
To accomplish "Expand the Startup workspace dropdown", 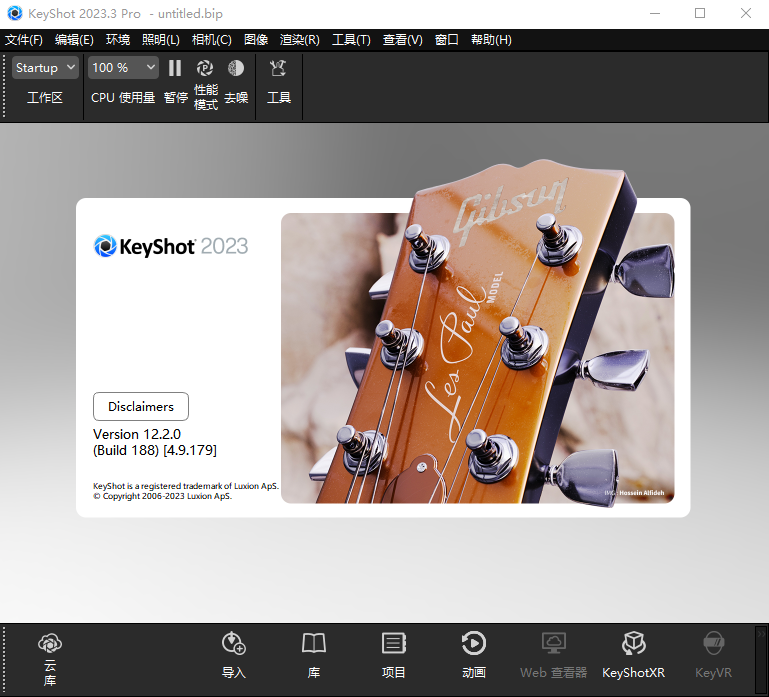I will point(45,68).
